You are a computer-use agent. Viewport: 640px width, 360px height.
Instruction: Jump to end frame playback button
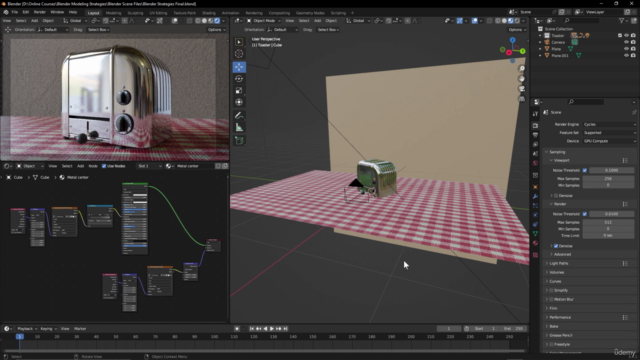click(285, 329)
